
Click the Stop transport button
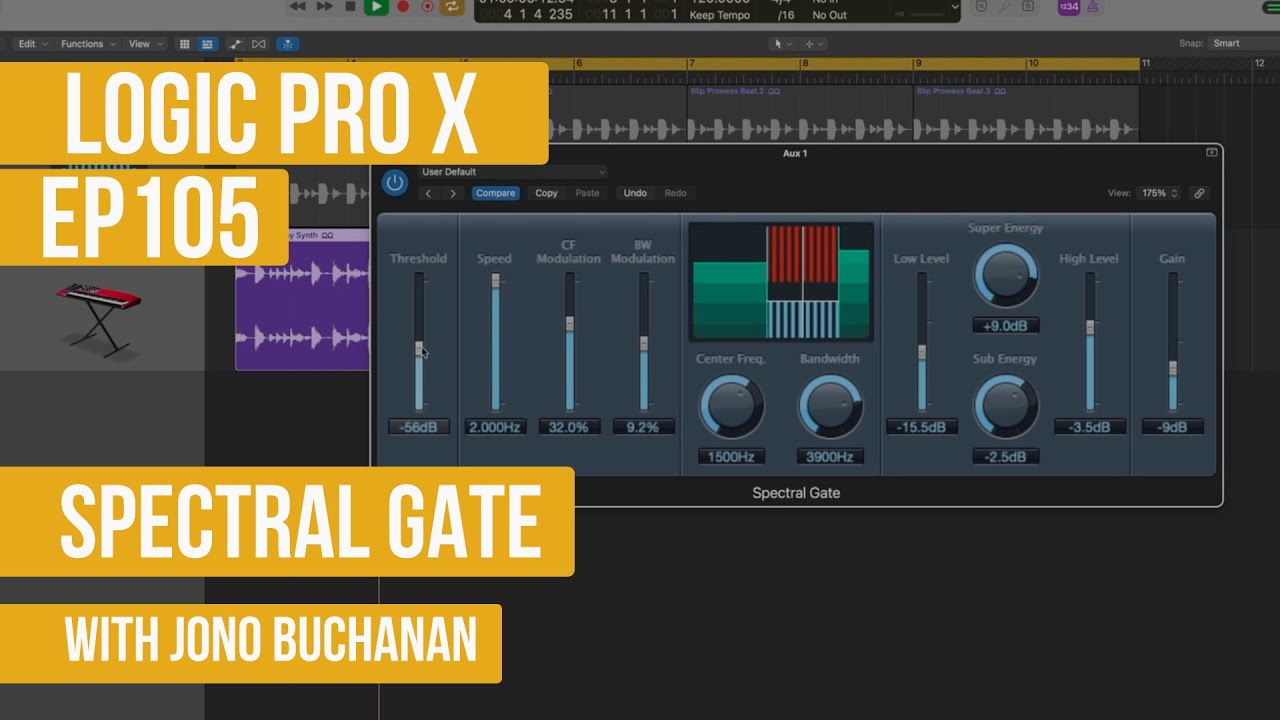[x=350, y=6]
